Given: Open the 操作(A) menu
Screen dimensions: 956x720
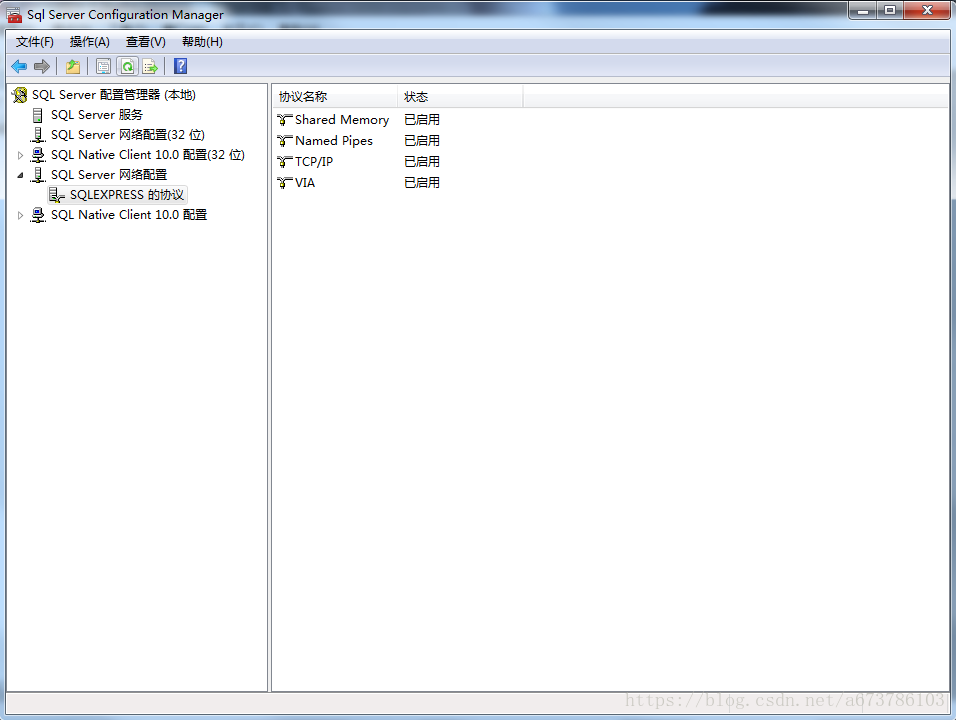Looking at the screenshot, I should click(x=90, y=42).
